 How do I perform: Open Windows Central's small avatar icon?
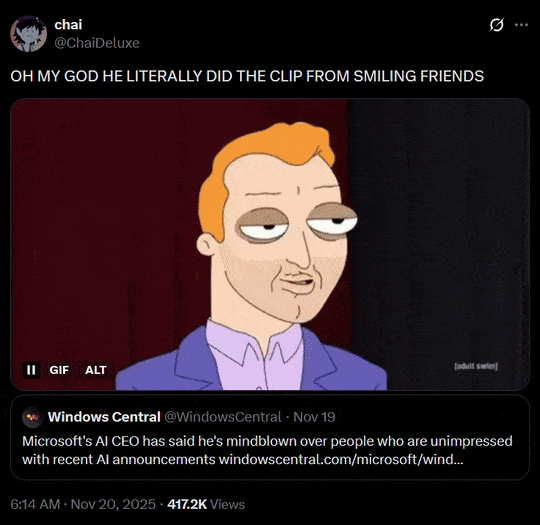33,417
